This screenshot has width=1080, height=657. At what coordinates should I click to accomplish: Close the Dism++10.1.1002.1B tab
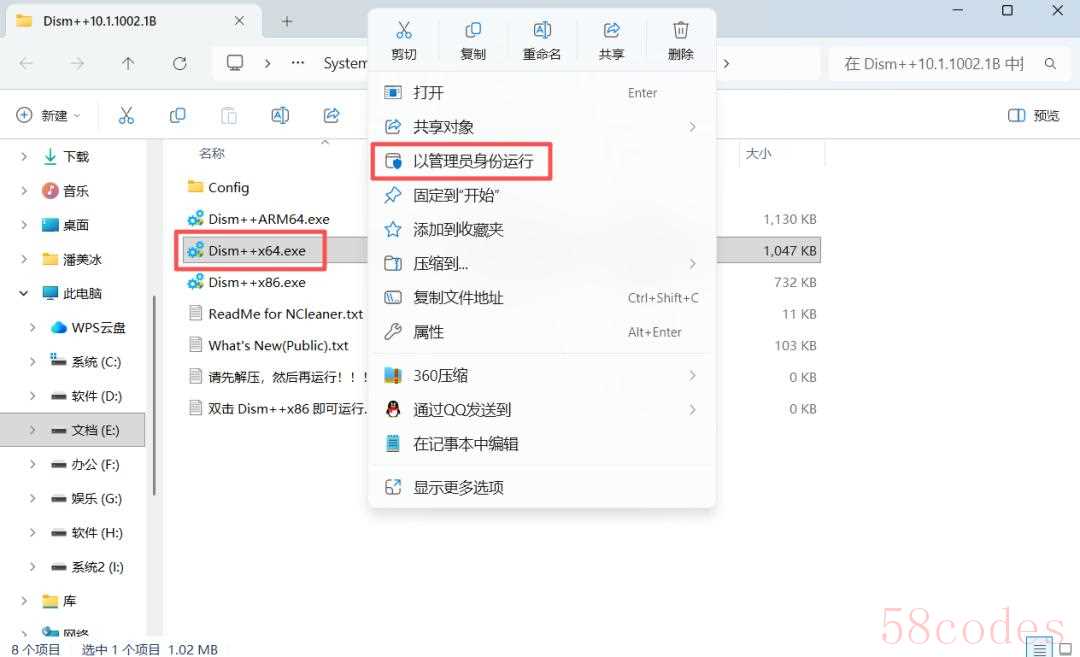coord(239,21)
